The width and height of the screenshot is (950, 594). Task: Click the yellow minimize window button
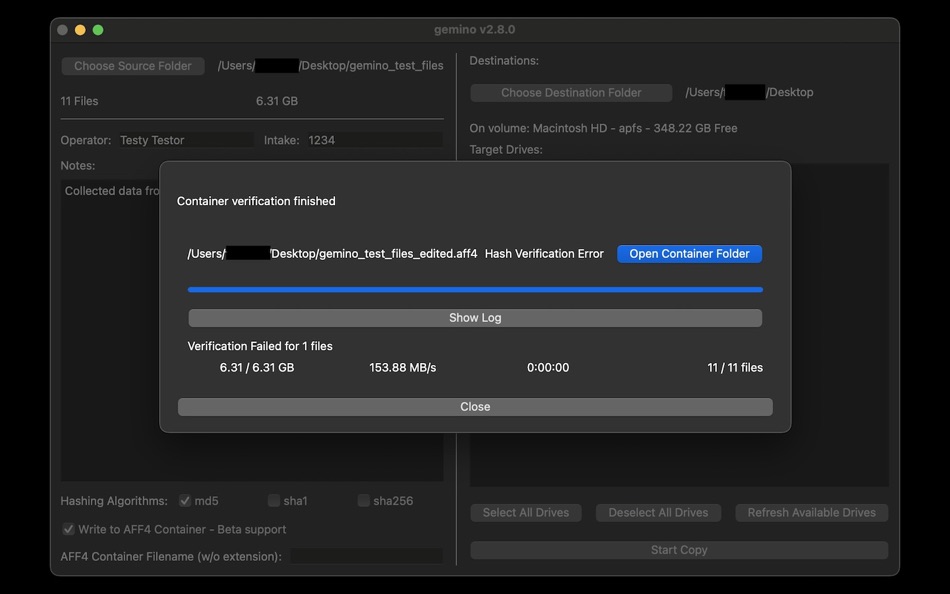coord(80,30)
